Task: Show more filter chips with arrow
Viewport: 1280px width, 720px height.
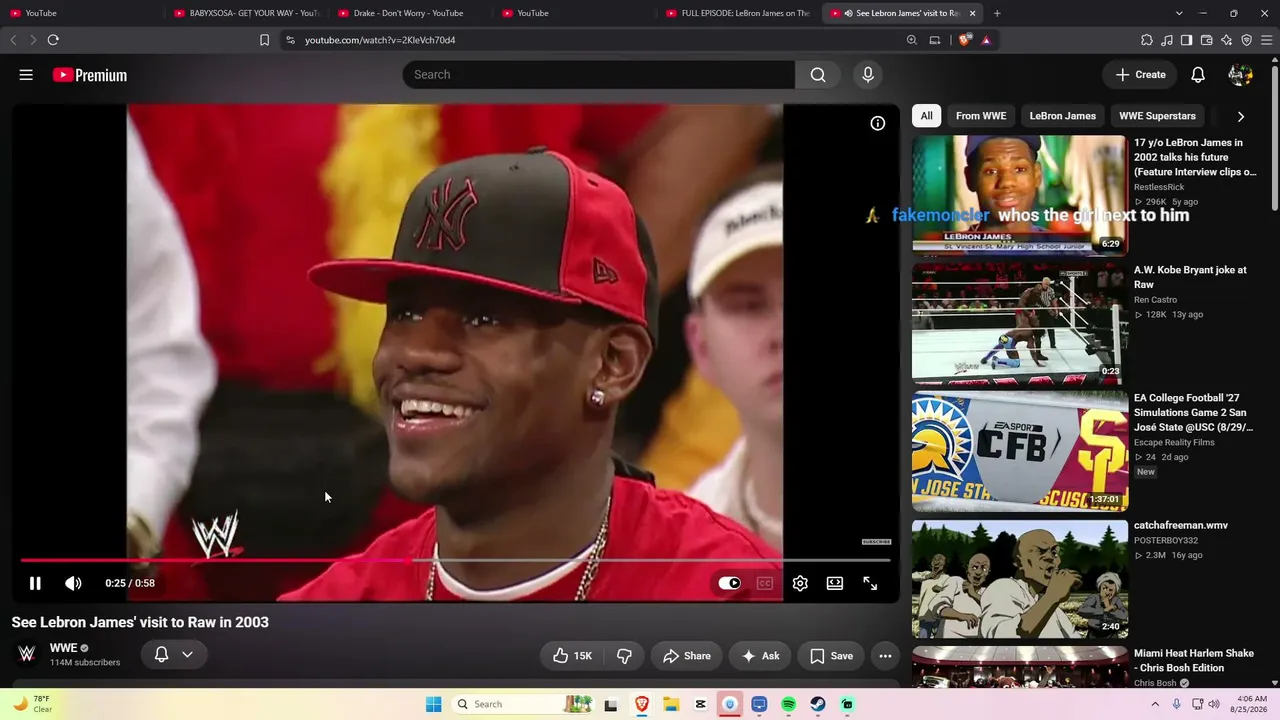Action: [x=1240, y=116]
